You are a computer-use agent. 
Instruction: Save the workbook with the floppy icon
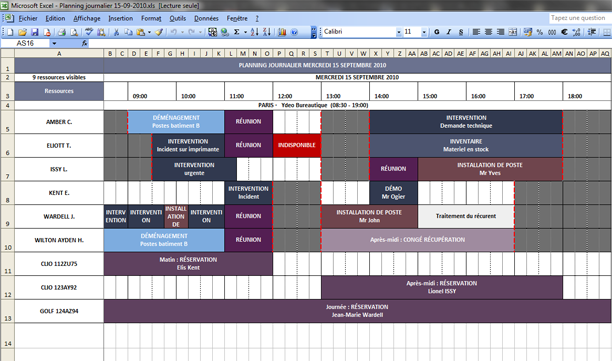[35, 32]
